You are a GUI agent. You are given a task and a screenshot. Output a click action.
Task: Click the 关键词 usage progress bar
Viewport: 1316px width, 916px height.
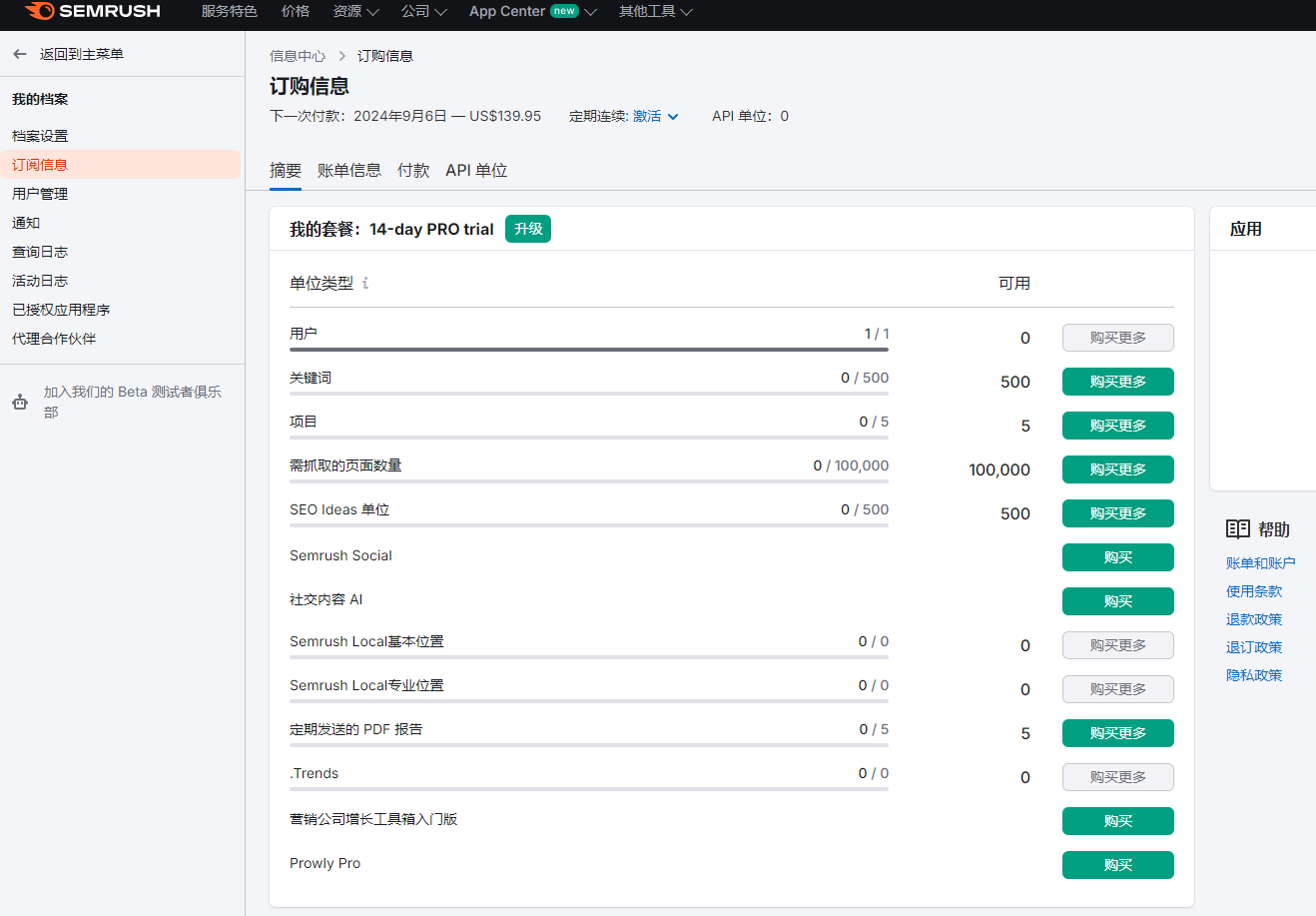589,394
